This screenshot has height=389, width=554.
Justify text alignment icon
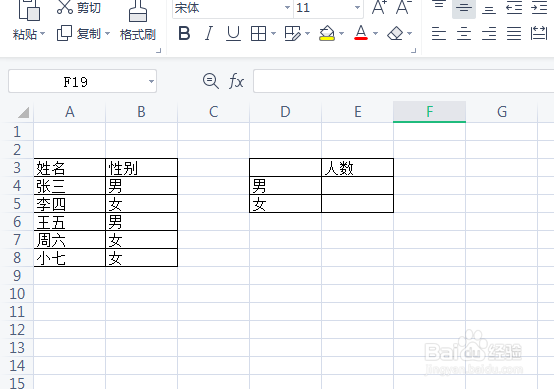pyautogui.click(x=514, y=34)
